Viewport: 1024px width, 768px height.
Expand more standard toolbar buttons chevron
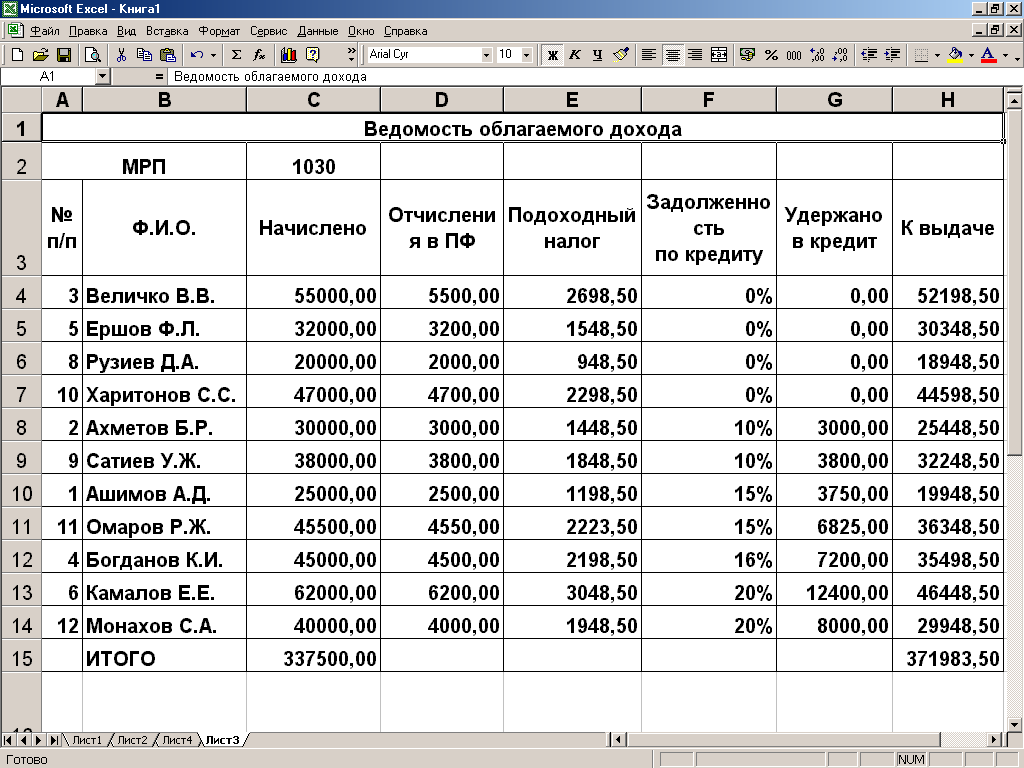pyautogui.click(x=352, y=55)
